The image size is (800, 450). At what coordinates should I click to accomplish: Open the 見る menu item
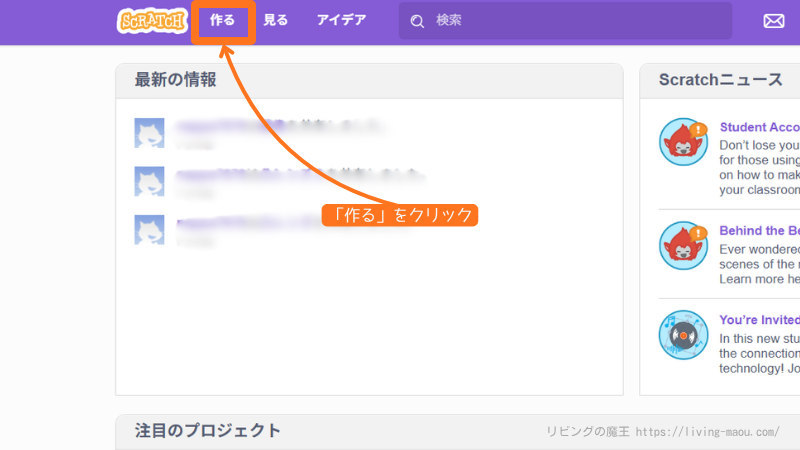[x=275, y=20]
